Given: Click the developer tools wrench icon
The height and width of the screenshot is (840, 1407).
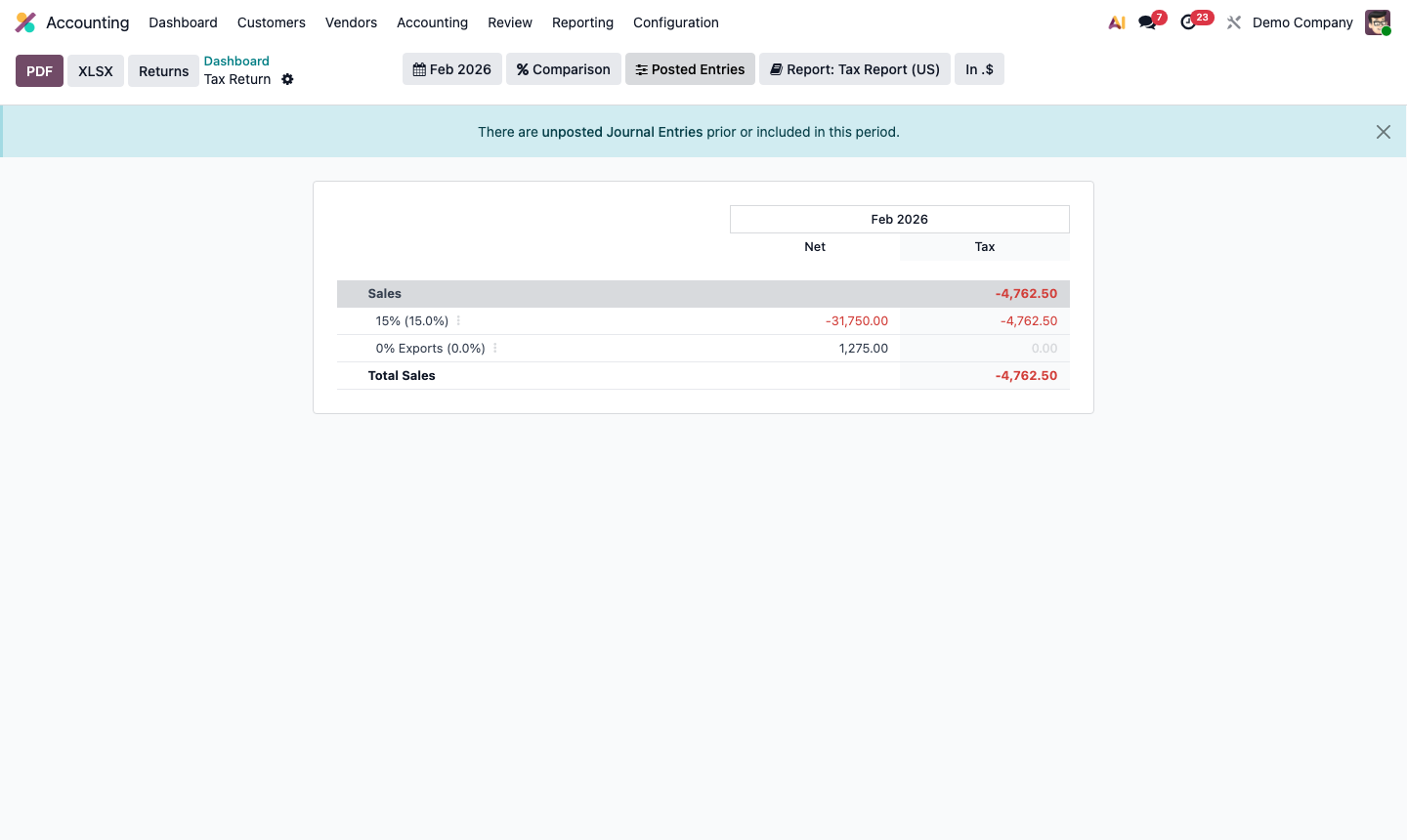Looking at the screenshot, I should pyautogui.click(x=1233, y=21).
